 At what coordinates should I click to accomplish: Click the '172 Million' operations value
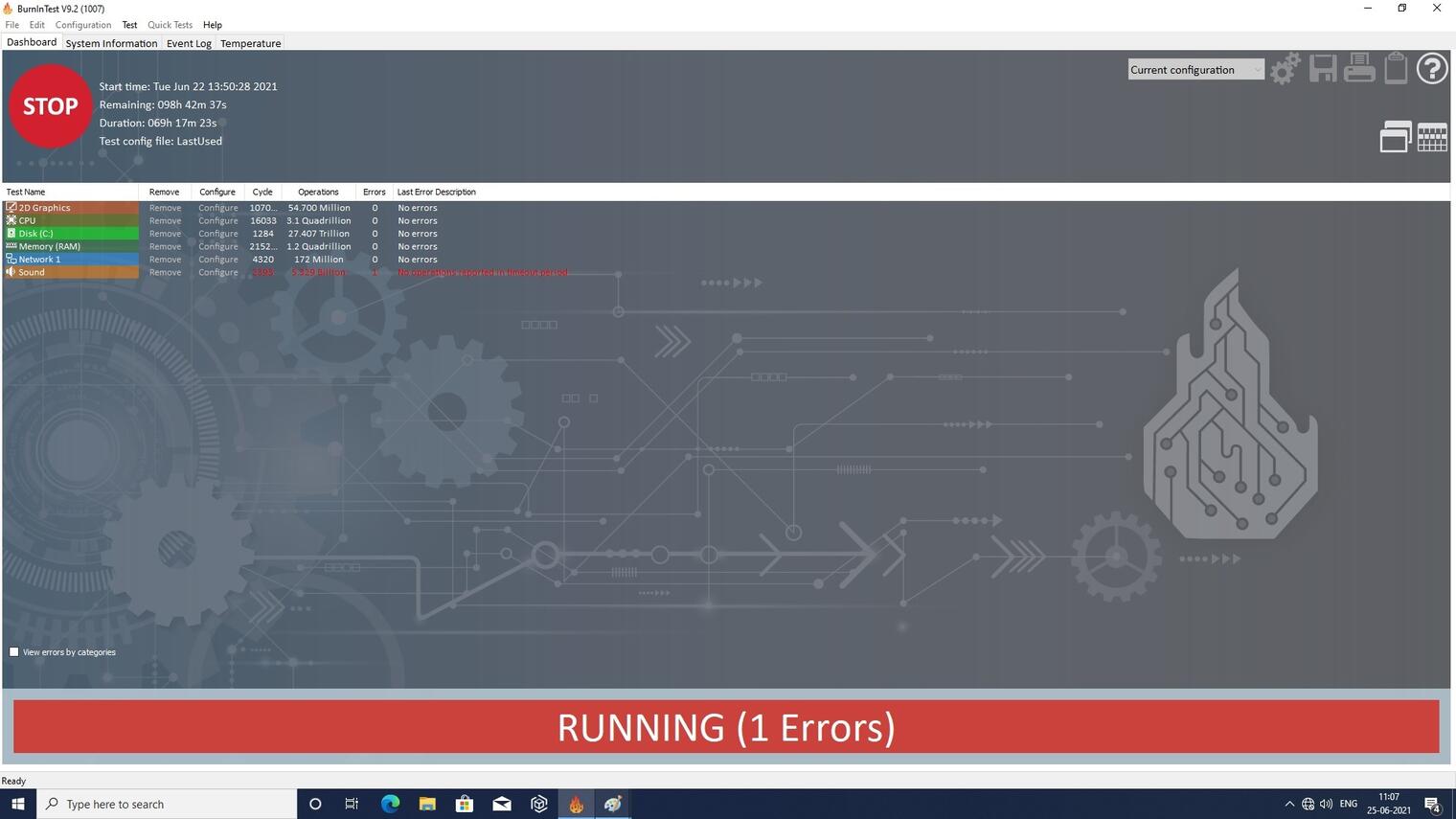pyautogui.click(x=319, y=260)
